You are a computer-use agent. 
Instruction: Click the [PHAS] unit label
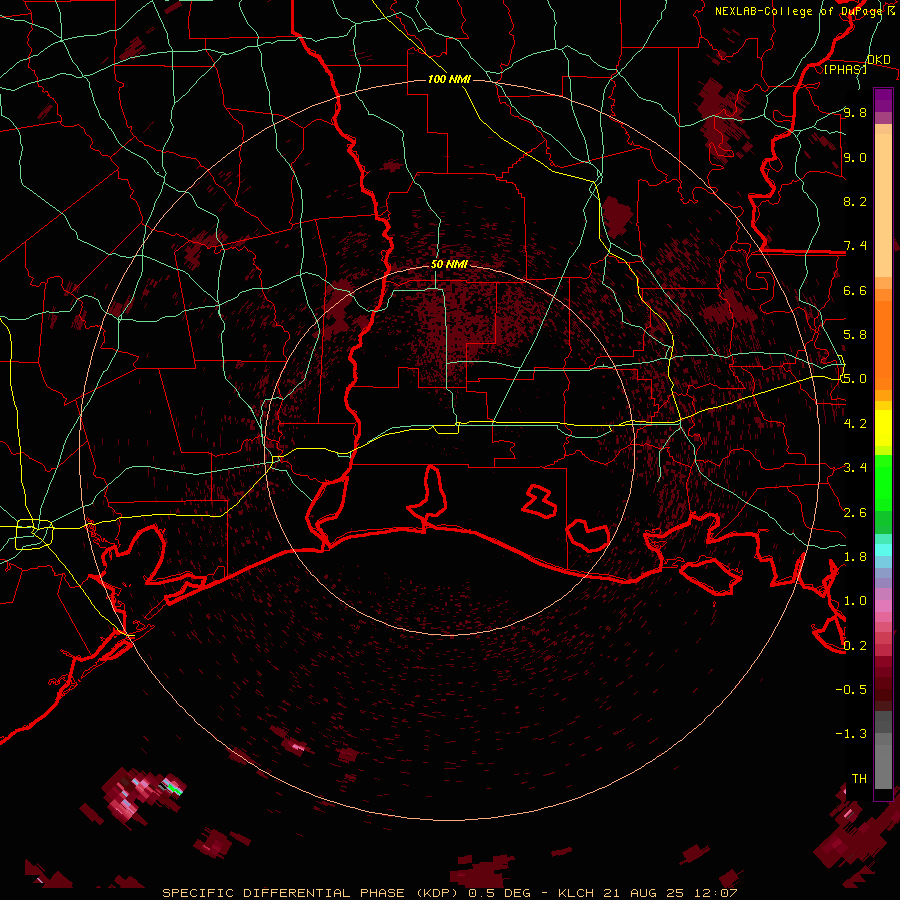[845, 69]
